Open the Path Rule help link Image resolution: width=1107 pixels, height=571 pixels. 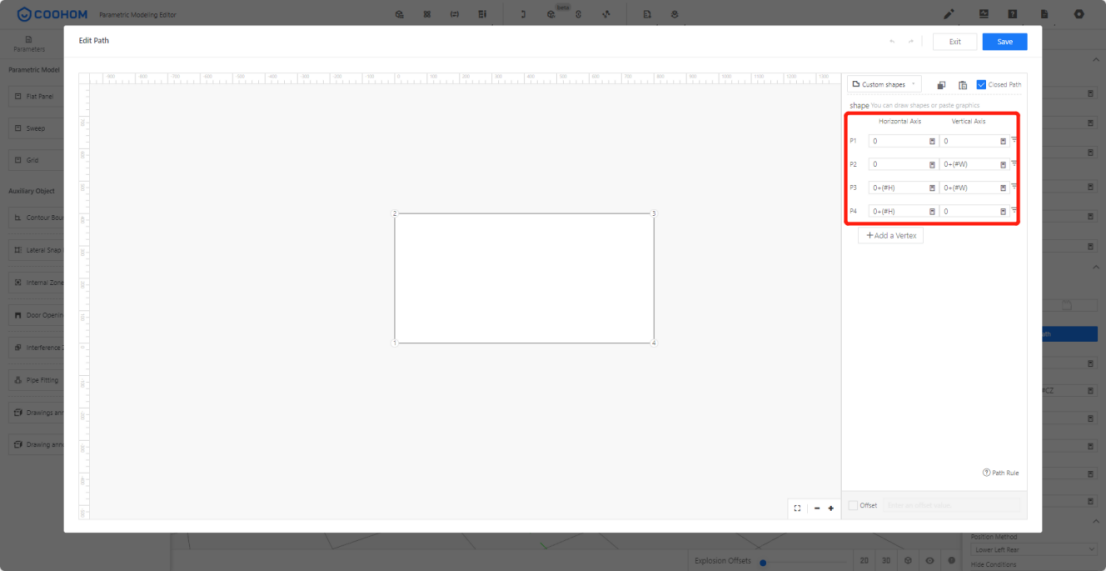(1000, 473)
